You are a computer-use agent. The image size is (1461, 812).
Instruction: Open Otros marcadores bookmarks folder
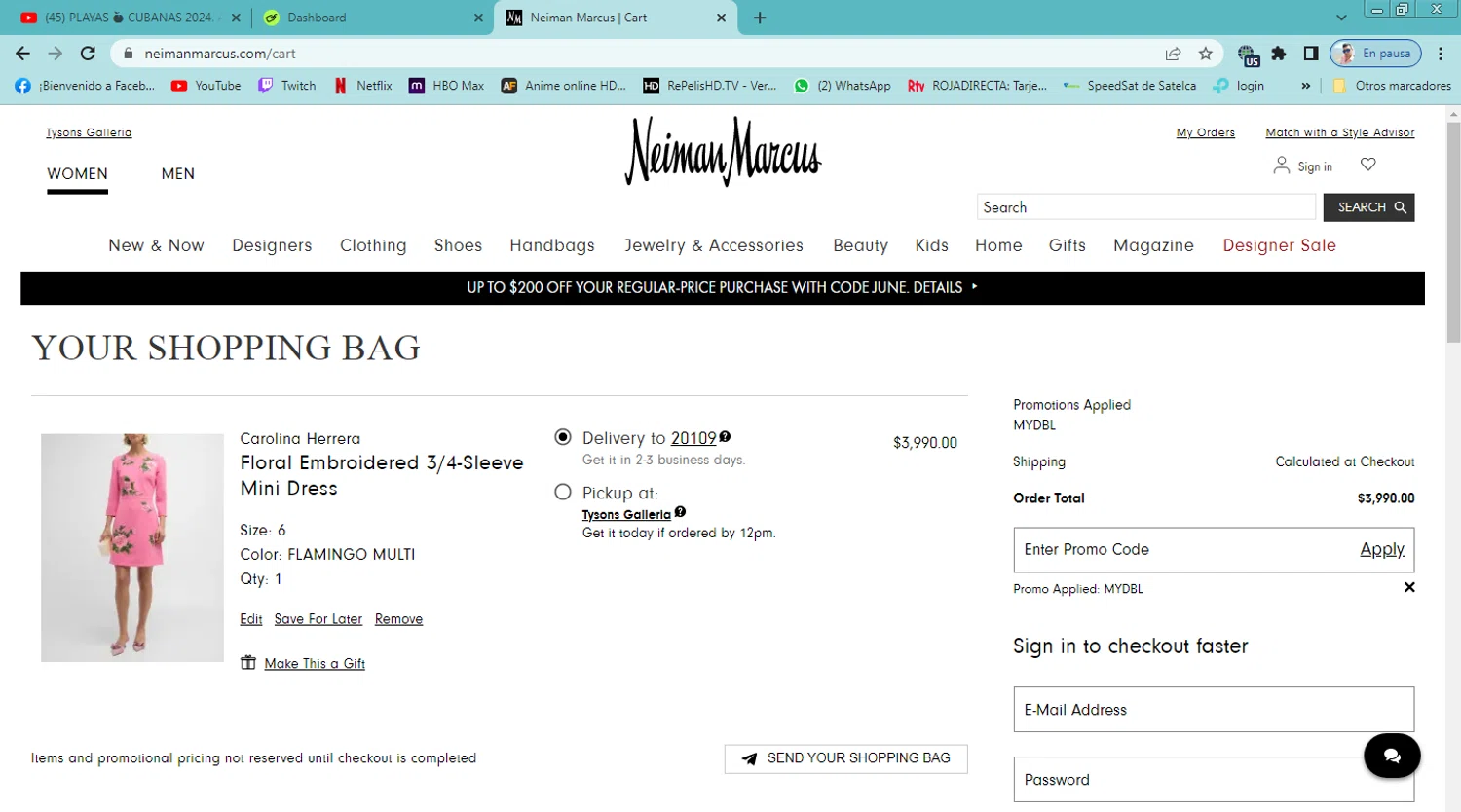1392,86
